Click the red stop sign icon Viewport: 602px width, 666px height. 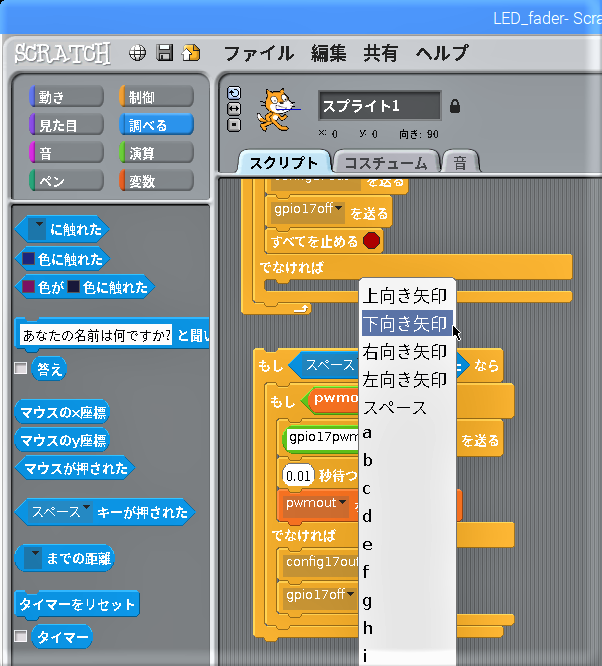[371, 240]
